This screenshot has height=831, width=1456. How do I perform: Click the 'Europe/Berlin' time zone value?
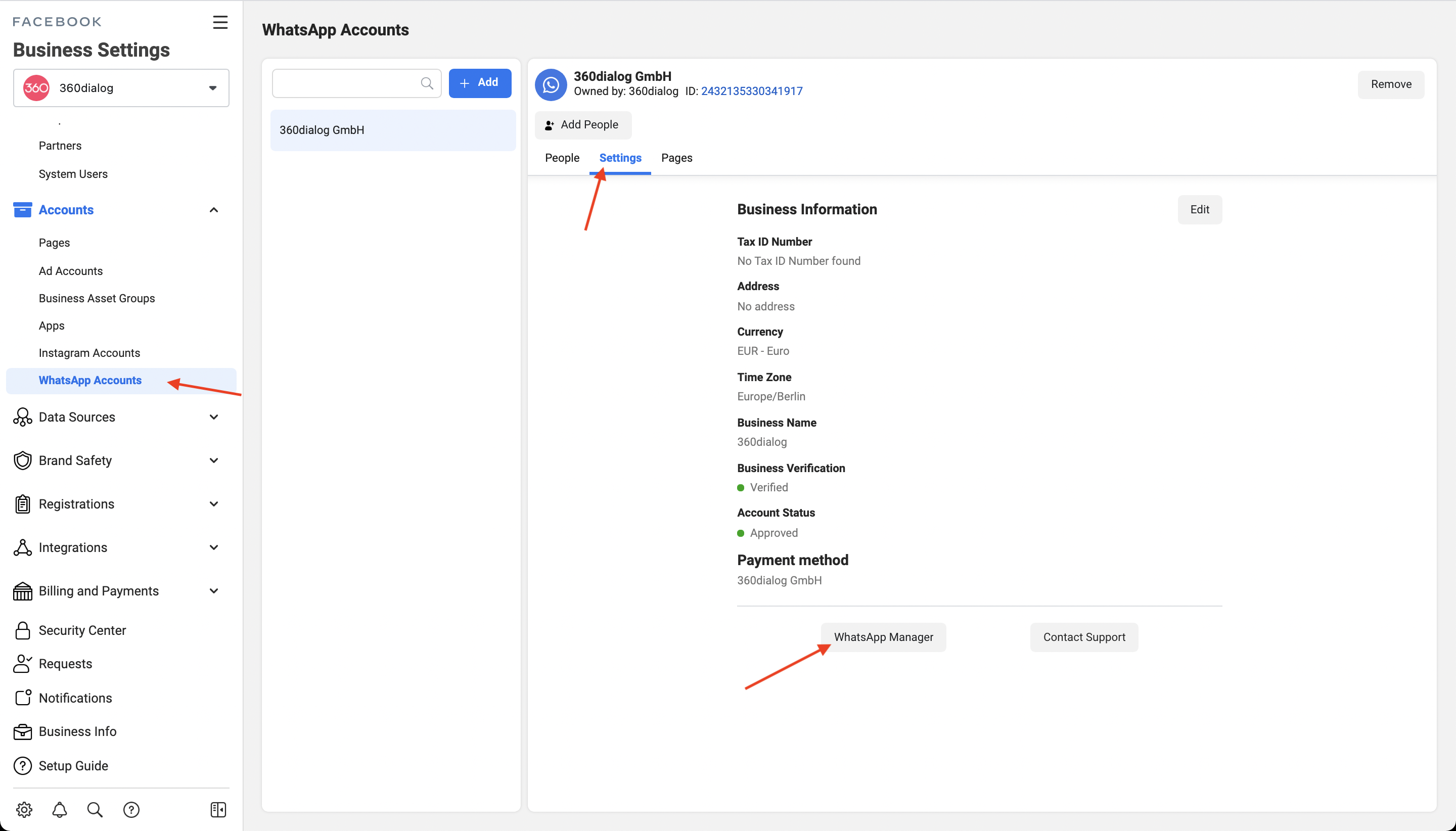pyautogui.click(x=770, y=396)
